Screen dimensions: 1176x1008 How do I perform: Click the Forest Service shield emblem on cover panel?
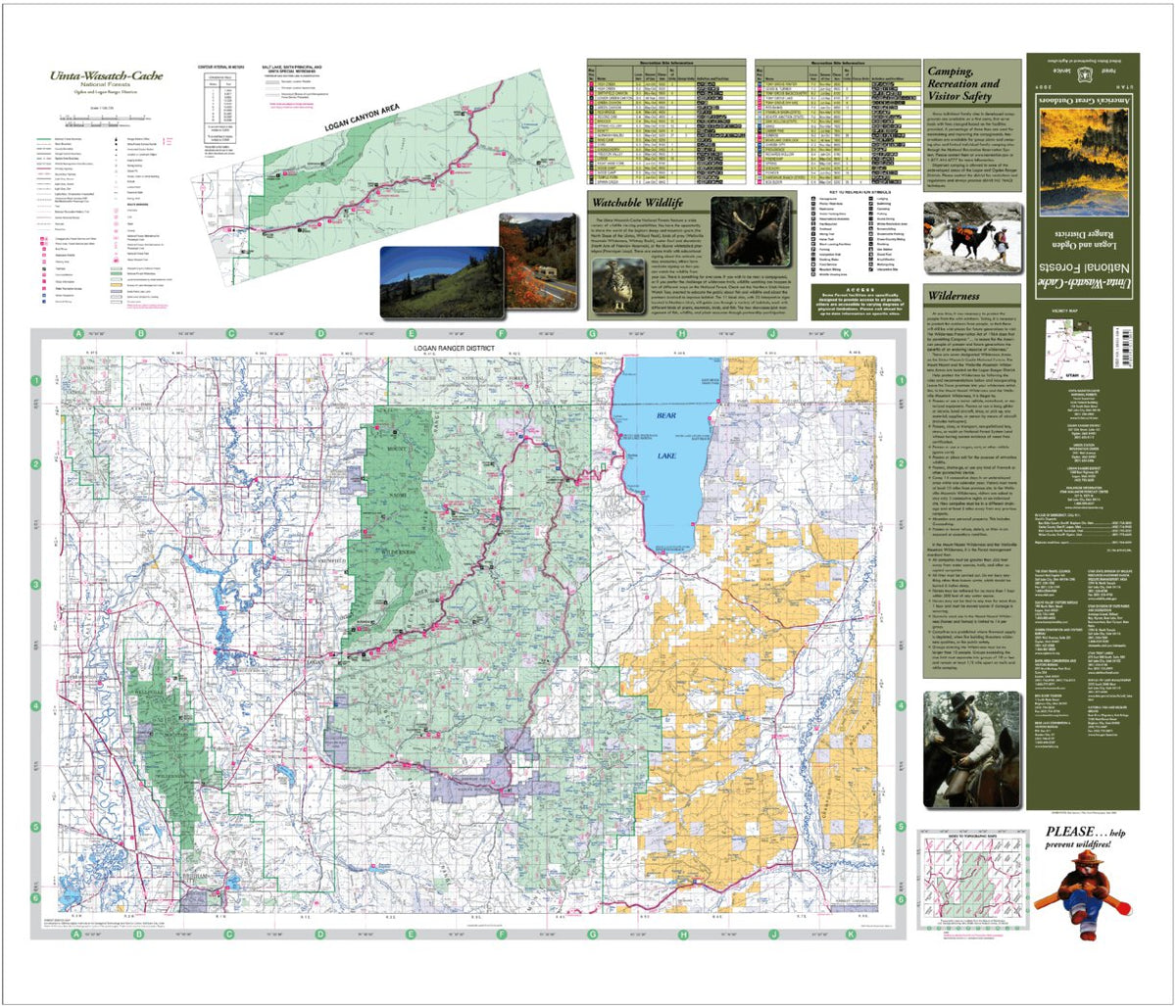click(x=1085, y=75)
